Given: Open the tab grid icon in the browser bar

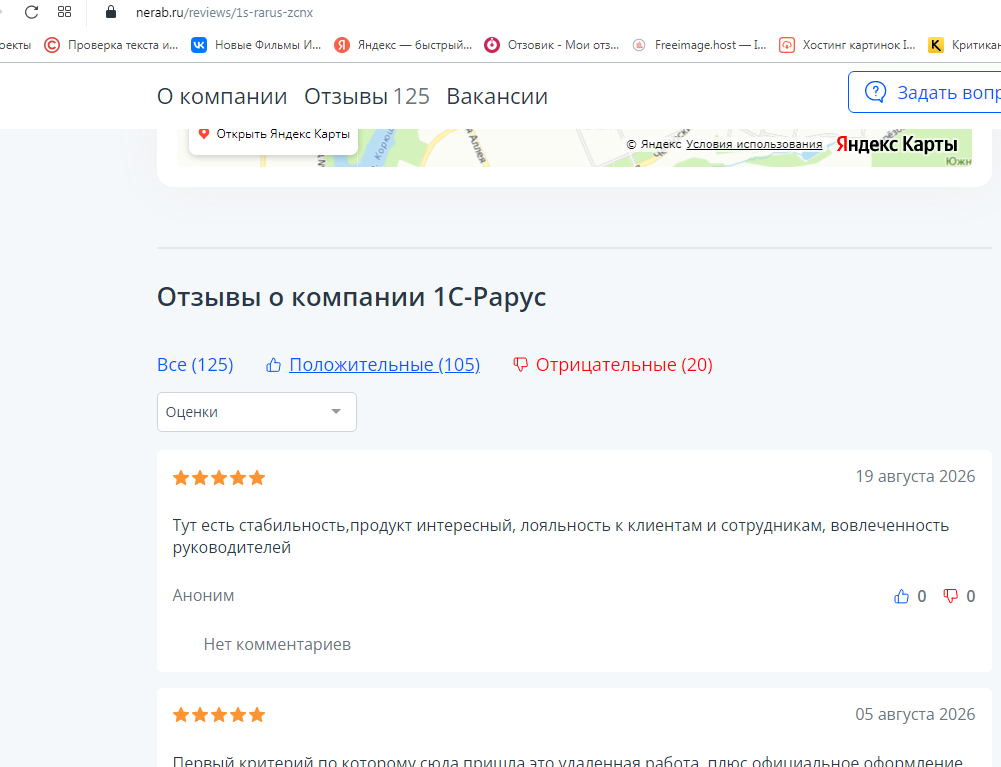Looking at the screenshot, I should coord(64,11).
